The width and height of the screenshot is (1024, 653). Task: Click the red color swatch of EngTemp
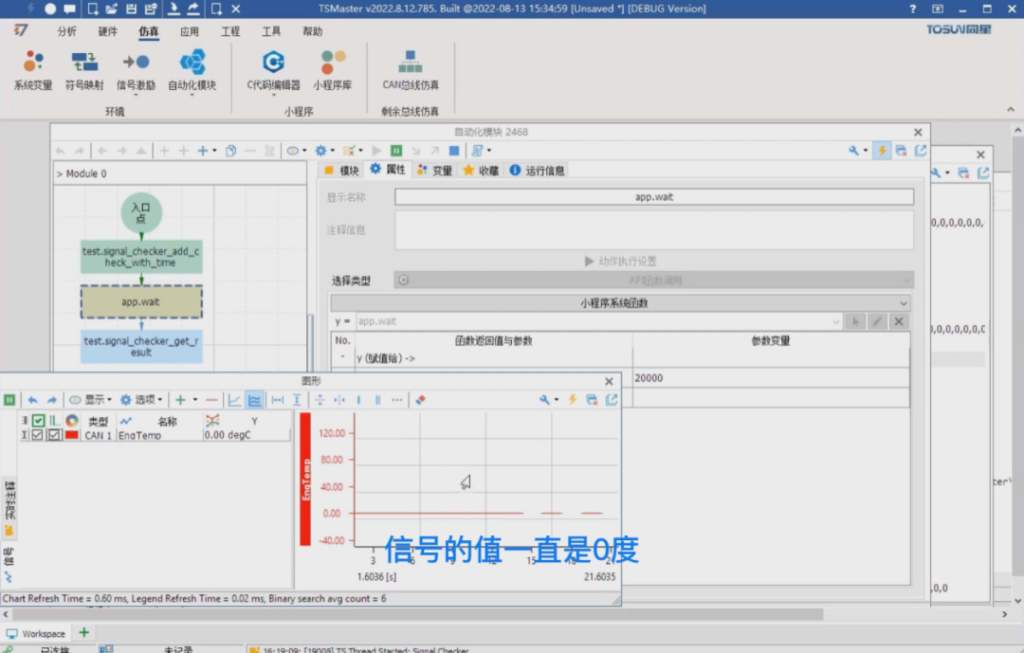click(72, 435)
